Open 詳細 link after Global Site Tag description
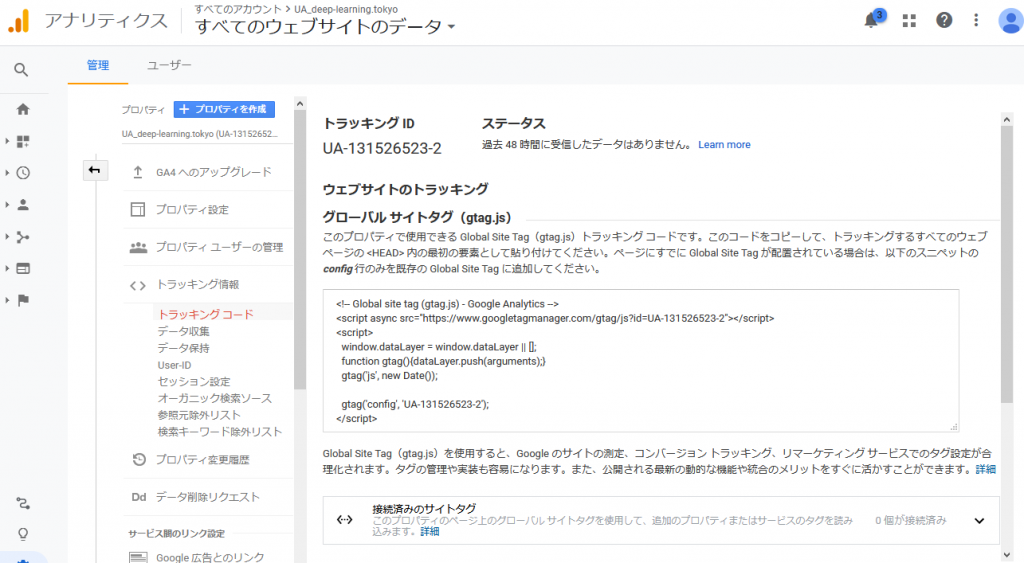This screenshot has width=1024, height=563. pos(985,470)
